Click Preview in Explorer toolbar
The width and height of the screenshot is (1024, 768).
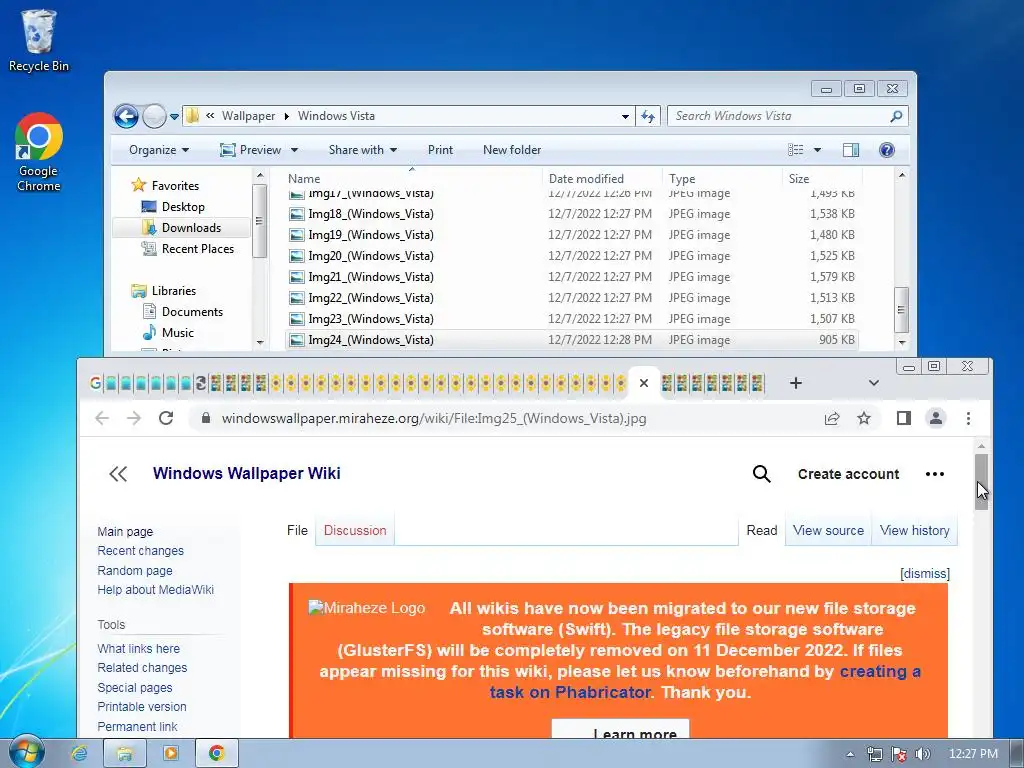pyautogui.click(x=251, y=150)
